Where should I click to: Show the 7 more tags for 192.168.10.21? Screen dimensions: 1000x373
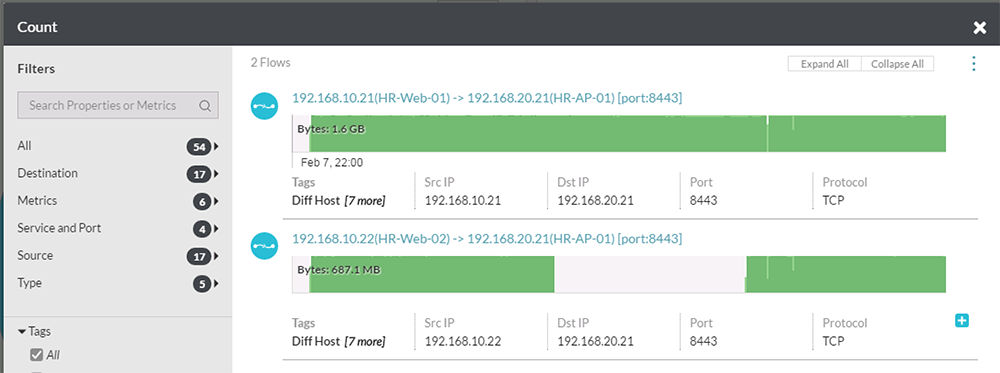tap(365, 201)
